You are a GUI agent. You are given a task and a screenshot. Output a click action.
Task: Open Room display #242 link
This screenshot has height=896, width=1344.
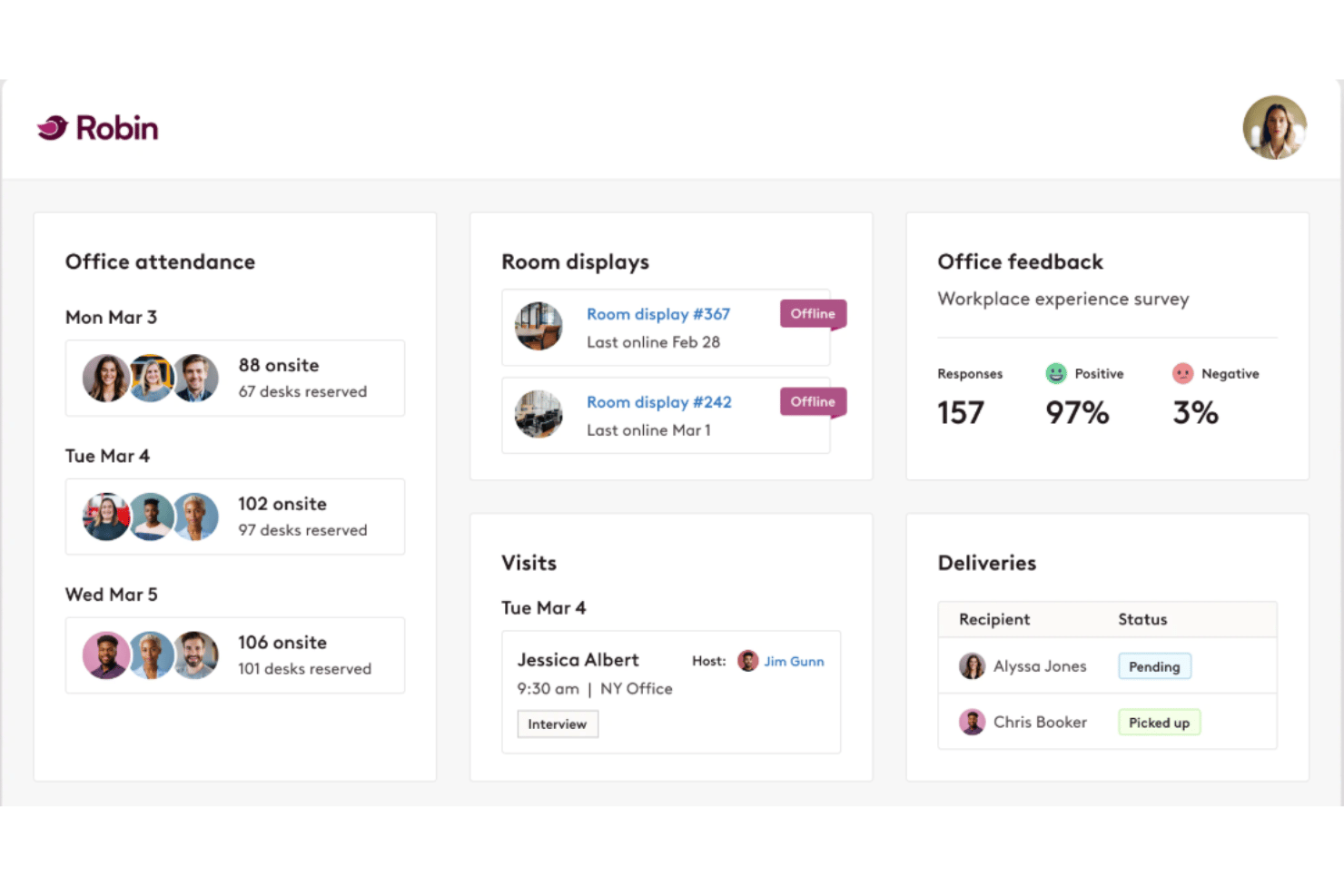(x=659, y=402)
